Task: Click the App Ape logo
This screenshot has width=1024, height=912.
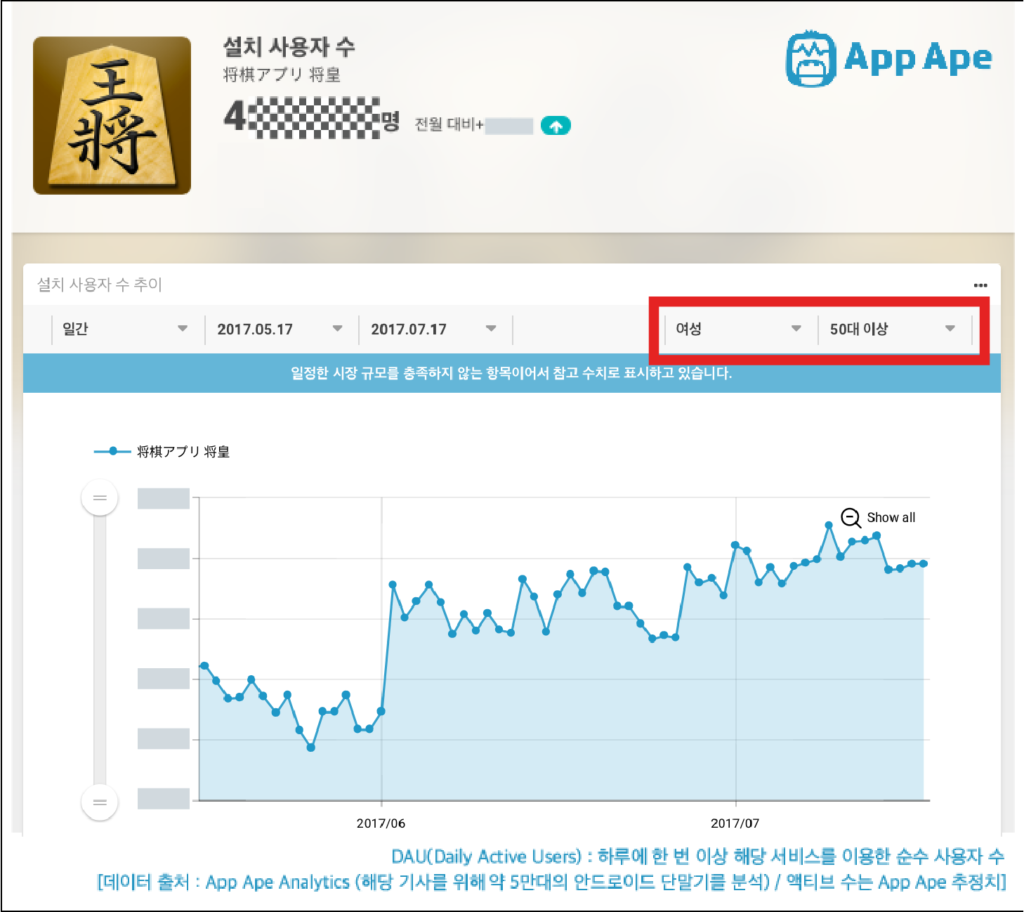Action: coord(889,58)
